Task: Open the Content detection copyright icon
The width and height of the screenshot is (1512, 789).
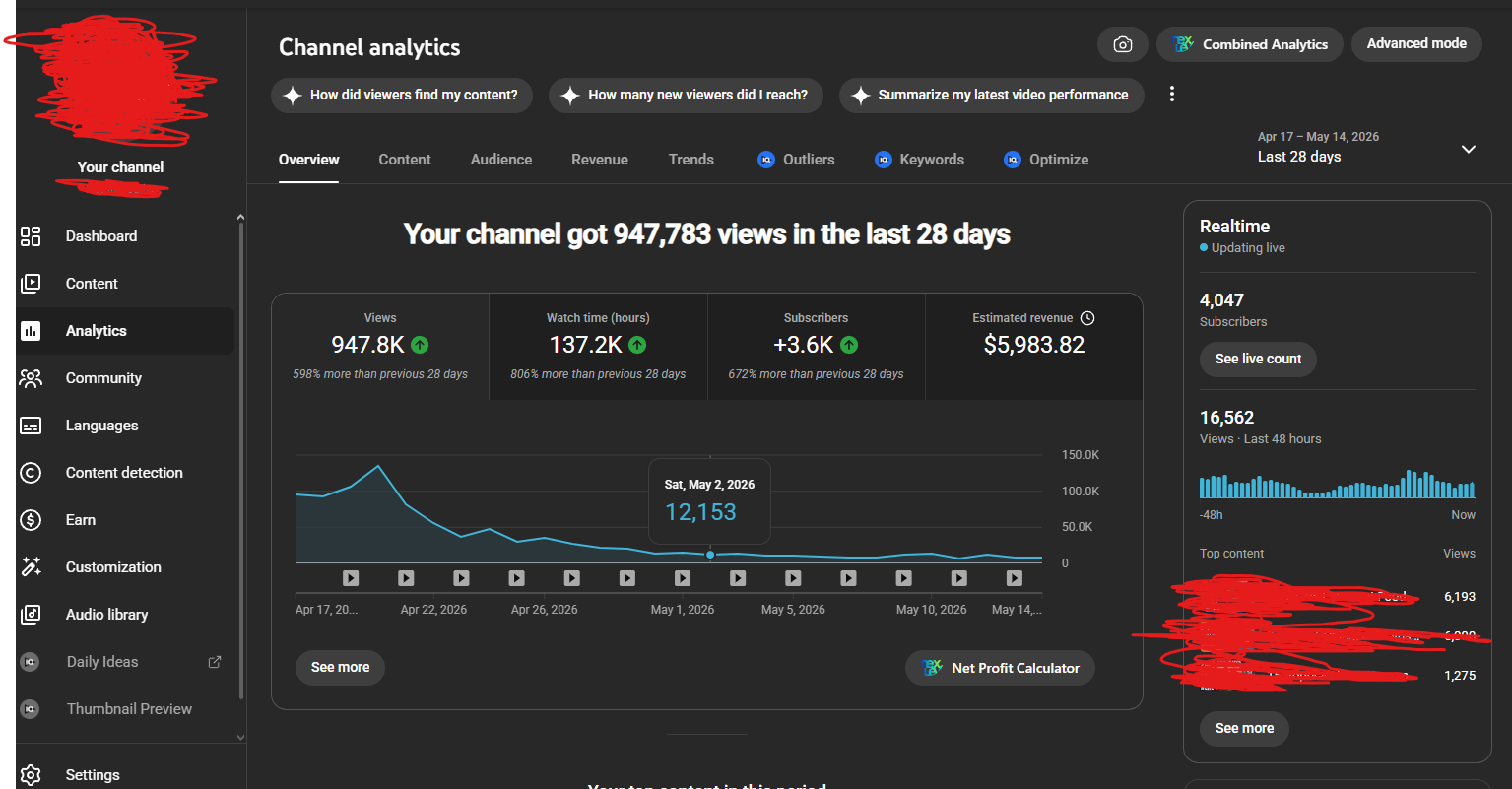Action: coord(31,473)
